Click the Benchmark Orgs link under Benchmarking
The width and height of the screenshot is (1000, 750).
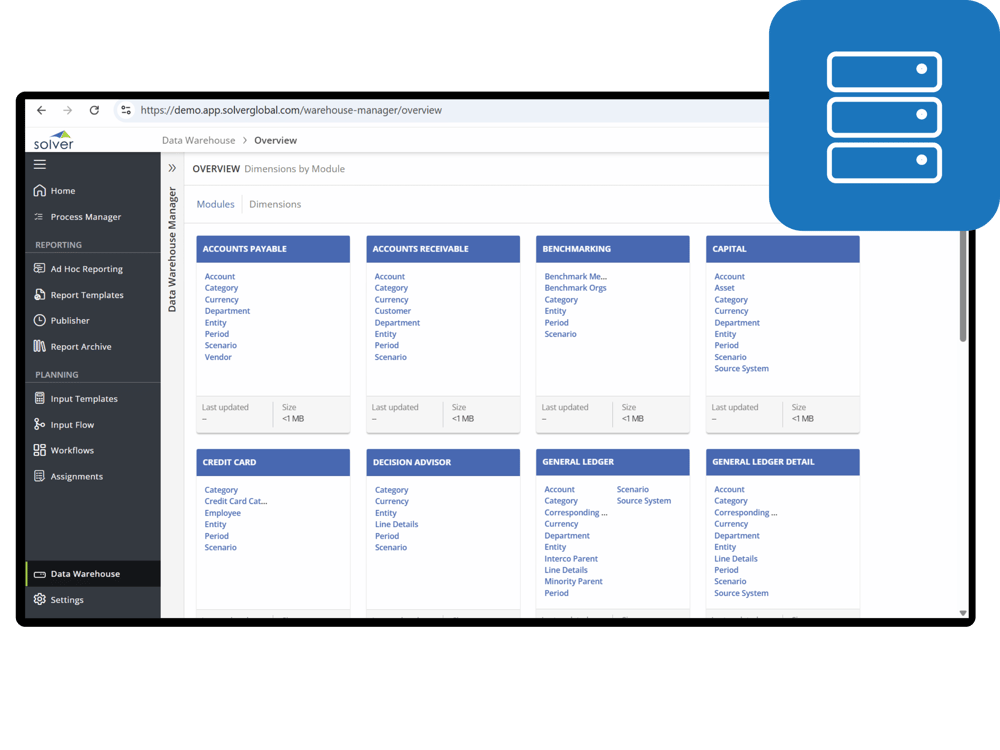pyautogui.click(x=575, y=288)
